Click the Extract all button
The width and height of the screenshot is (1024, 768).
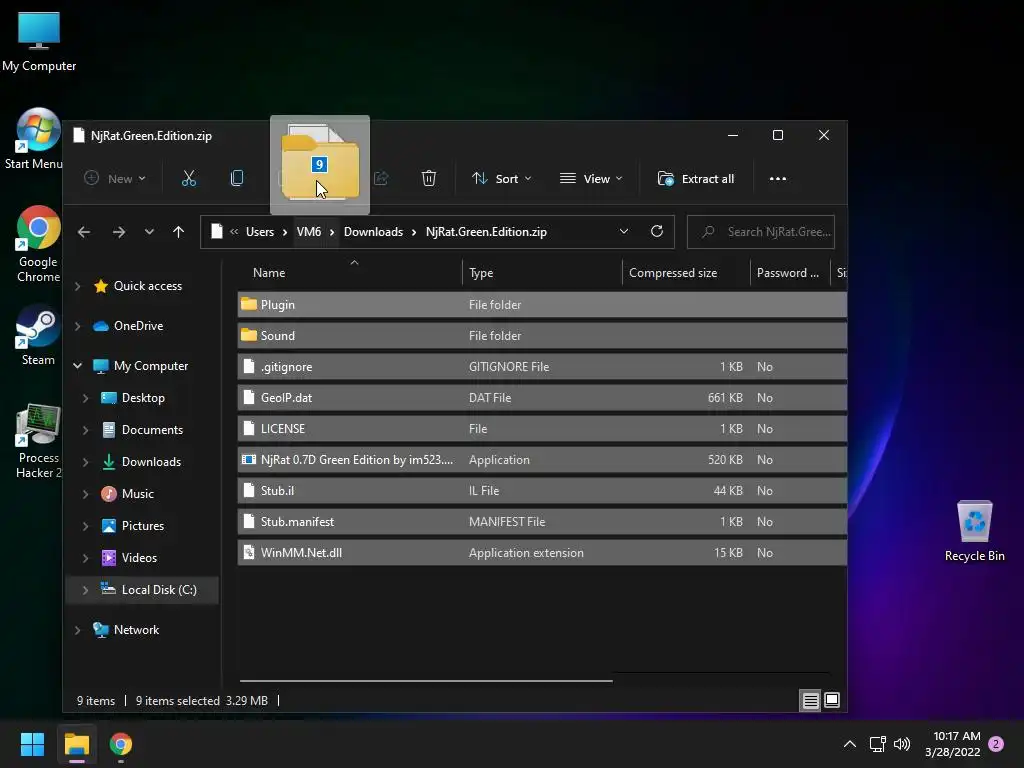point(696,178)
